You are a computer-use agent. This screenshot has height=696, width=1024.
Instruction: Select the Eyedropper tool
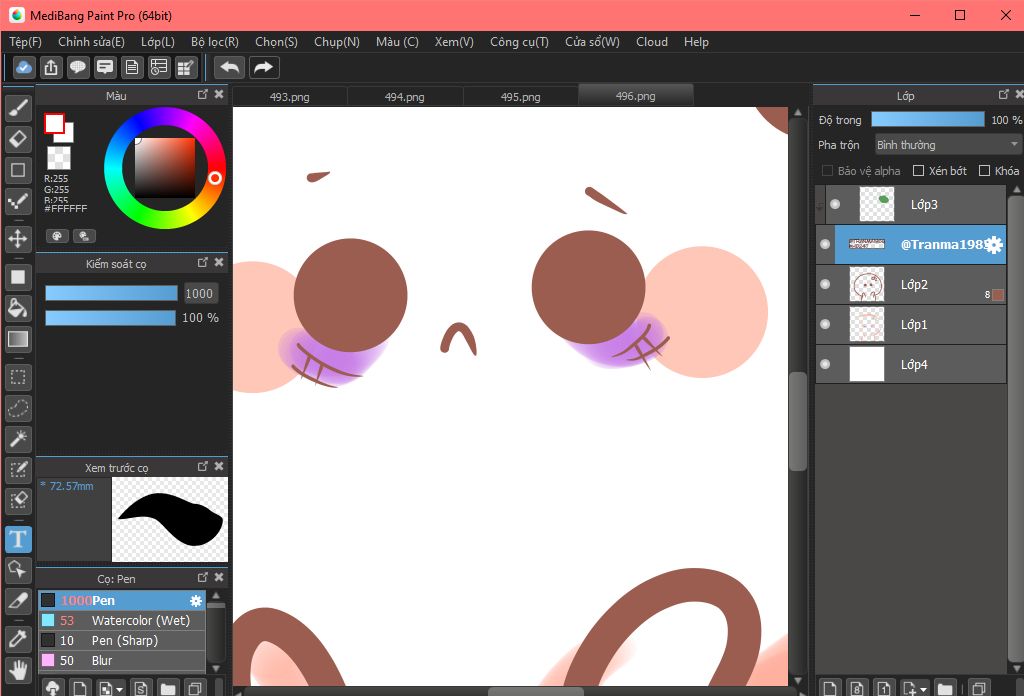(18, 637)
